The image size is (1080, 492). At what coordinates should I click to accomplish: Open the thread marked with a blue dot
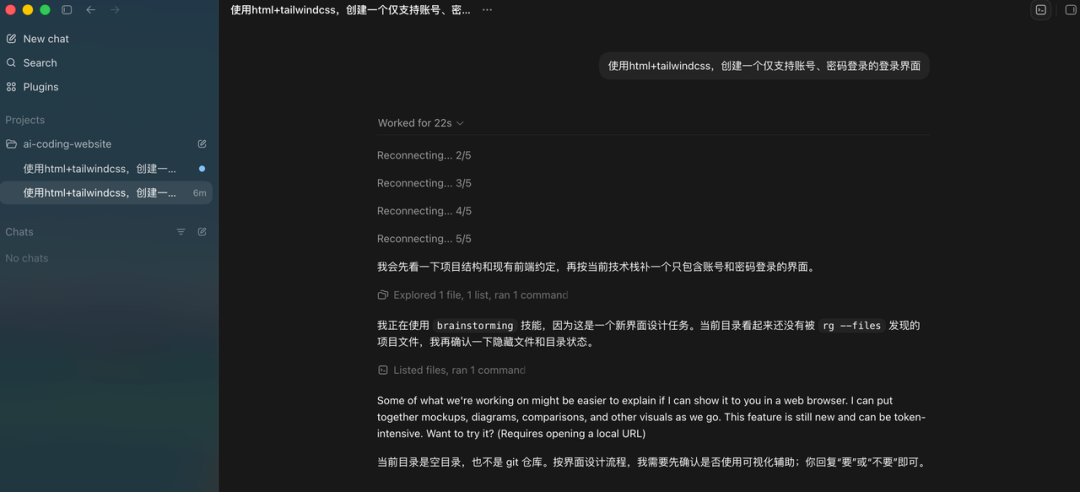pos(106,168)
